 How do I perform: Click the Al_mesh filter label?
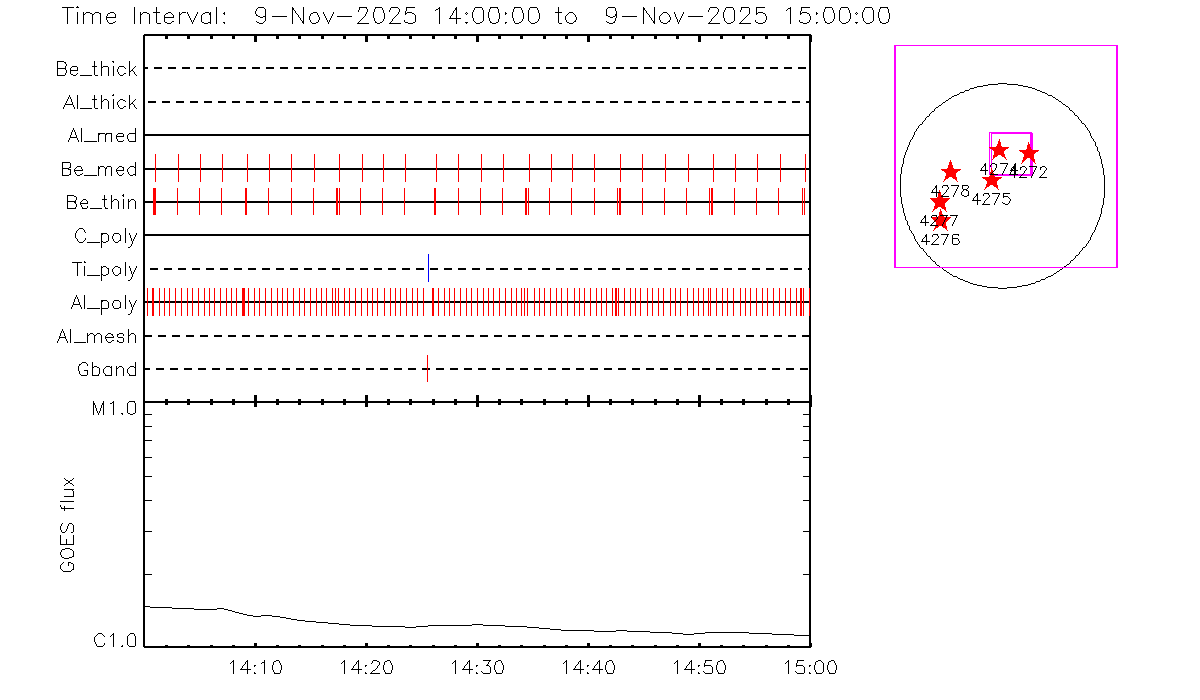click(99, 336)
